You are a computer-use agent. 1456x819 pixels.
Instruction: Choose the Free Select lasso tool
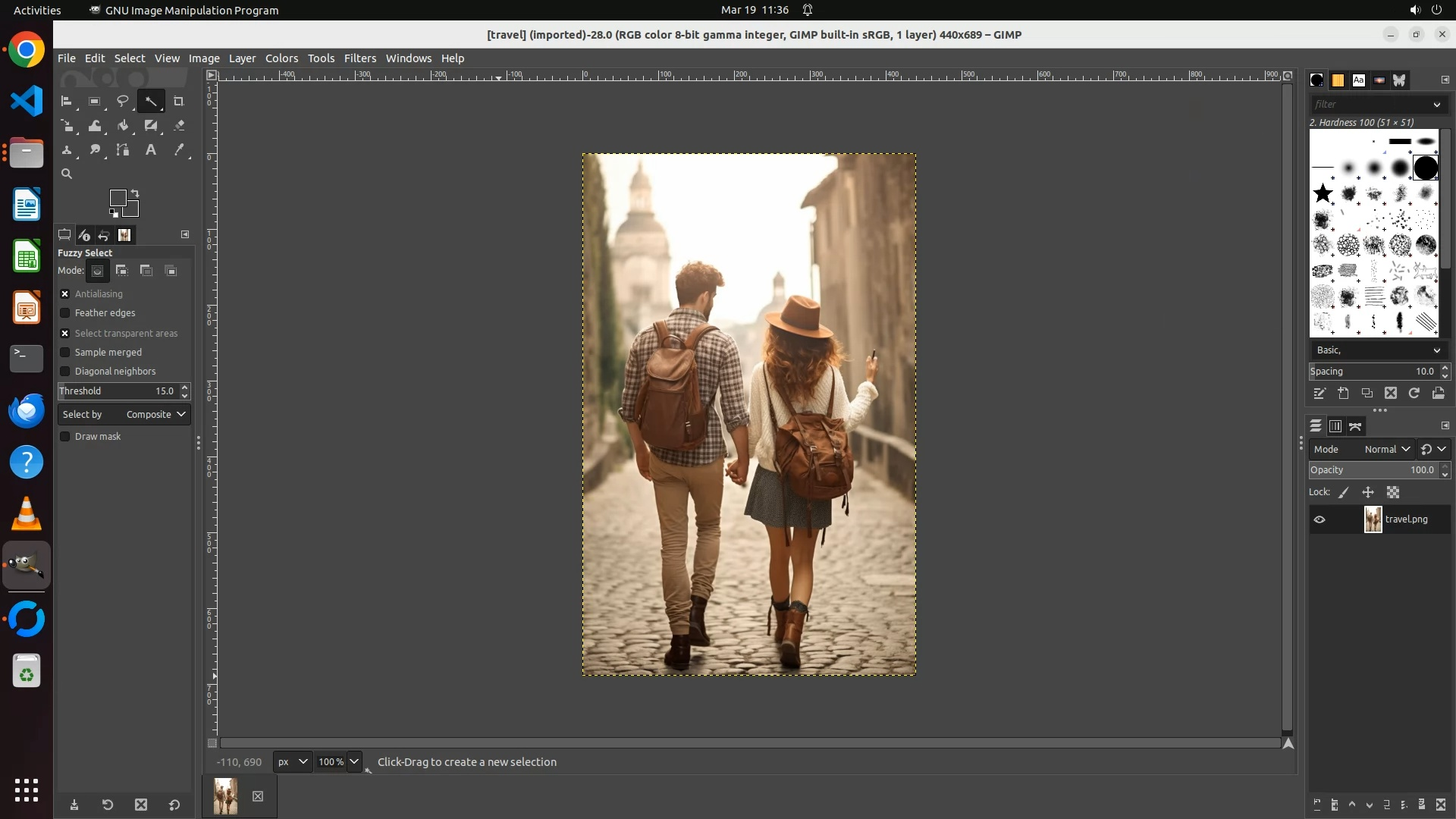click(122, 102)
